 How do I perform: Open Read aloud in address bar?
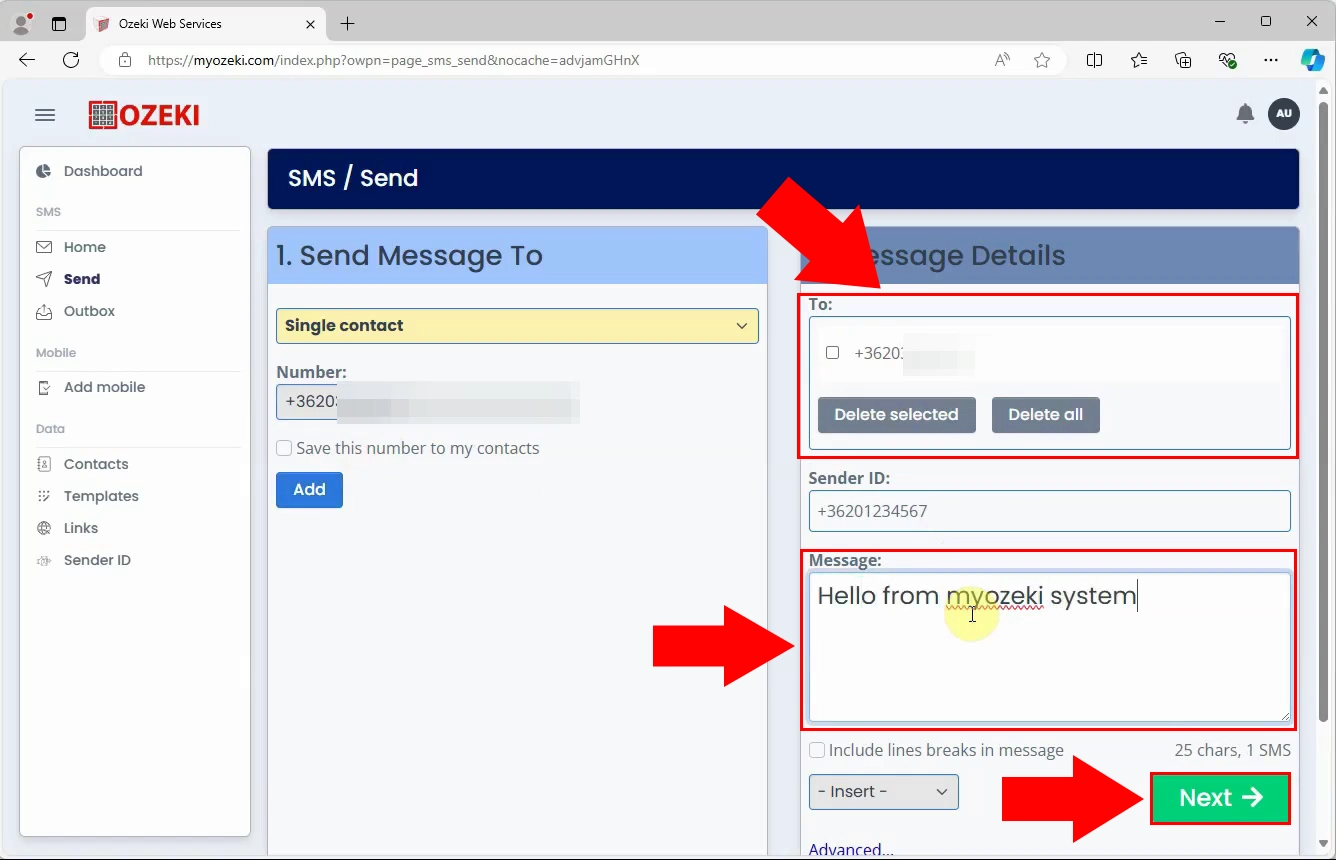tap(1002, 60)
